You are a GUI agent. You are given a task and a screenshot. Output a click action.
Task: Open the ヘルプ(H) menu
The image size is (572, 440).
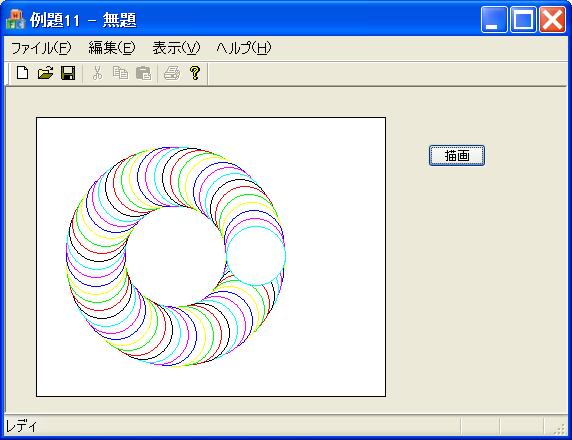244,48
